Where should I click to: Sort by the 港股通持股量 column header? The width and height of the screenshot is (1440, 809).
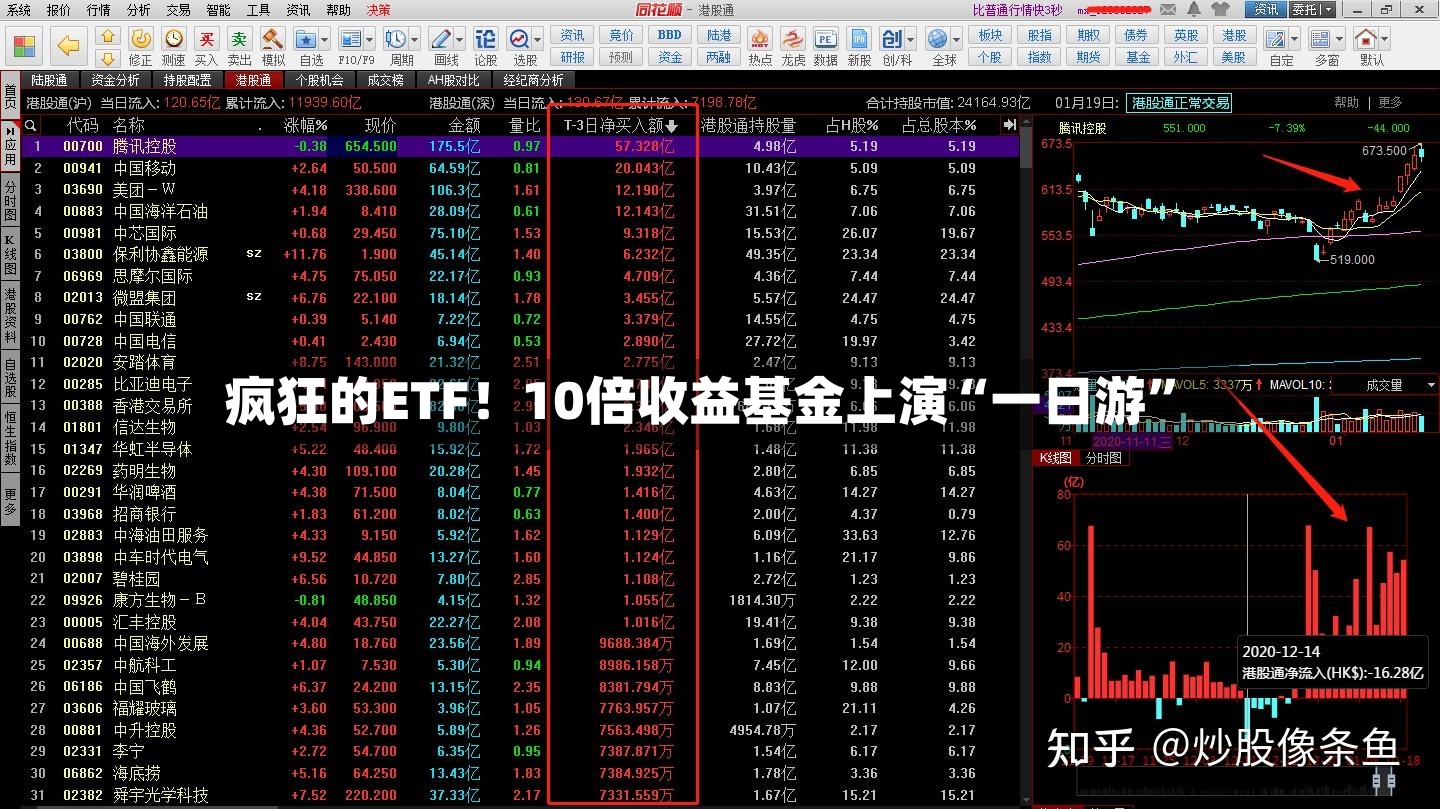tap(748, 125)
